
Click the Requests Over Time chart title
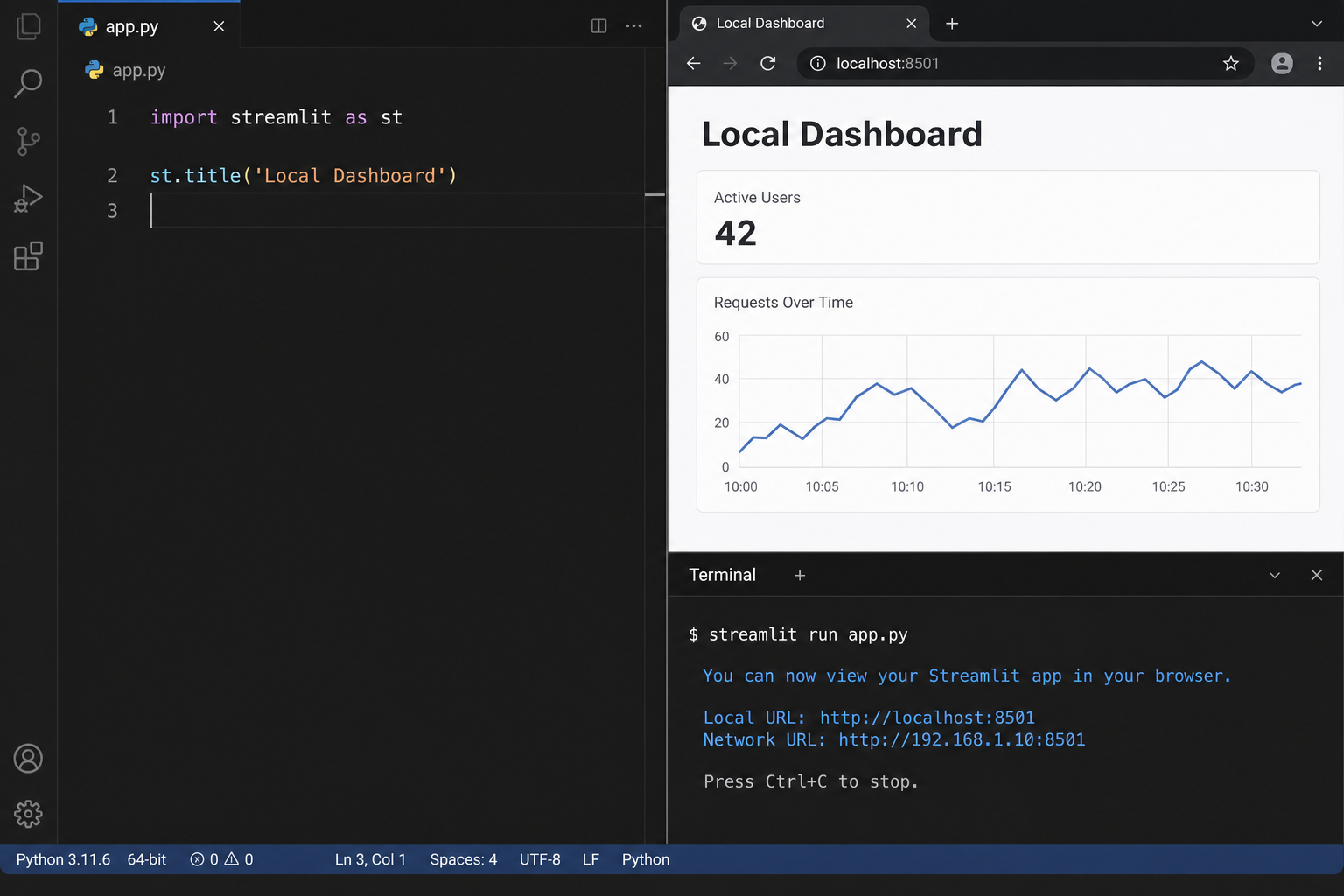click(x=783, y=303)
